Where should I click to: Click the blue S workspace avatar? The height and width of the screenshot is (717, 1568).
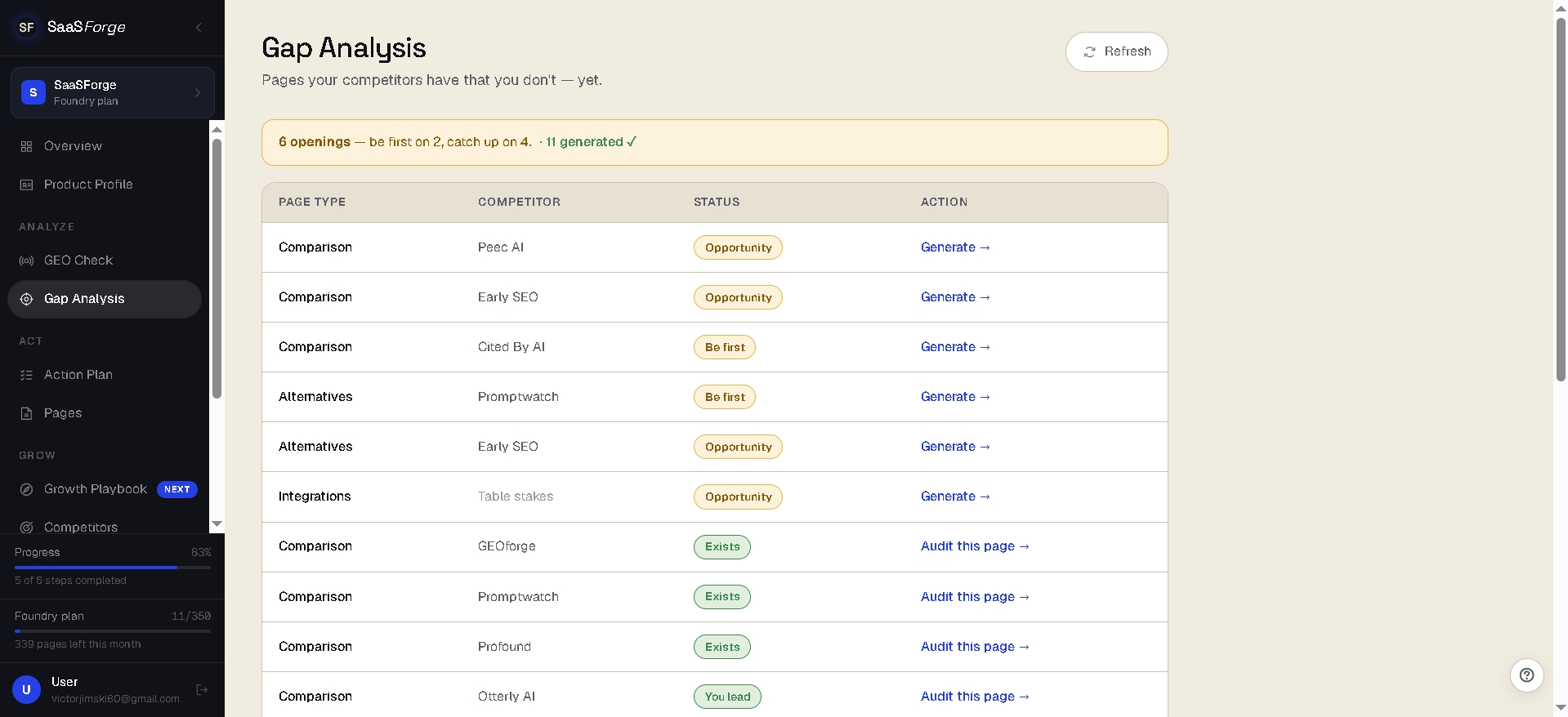(x=33, y=92)
